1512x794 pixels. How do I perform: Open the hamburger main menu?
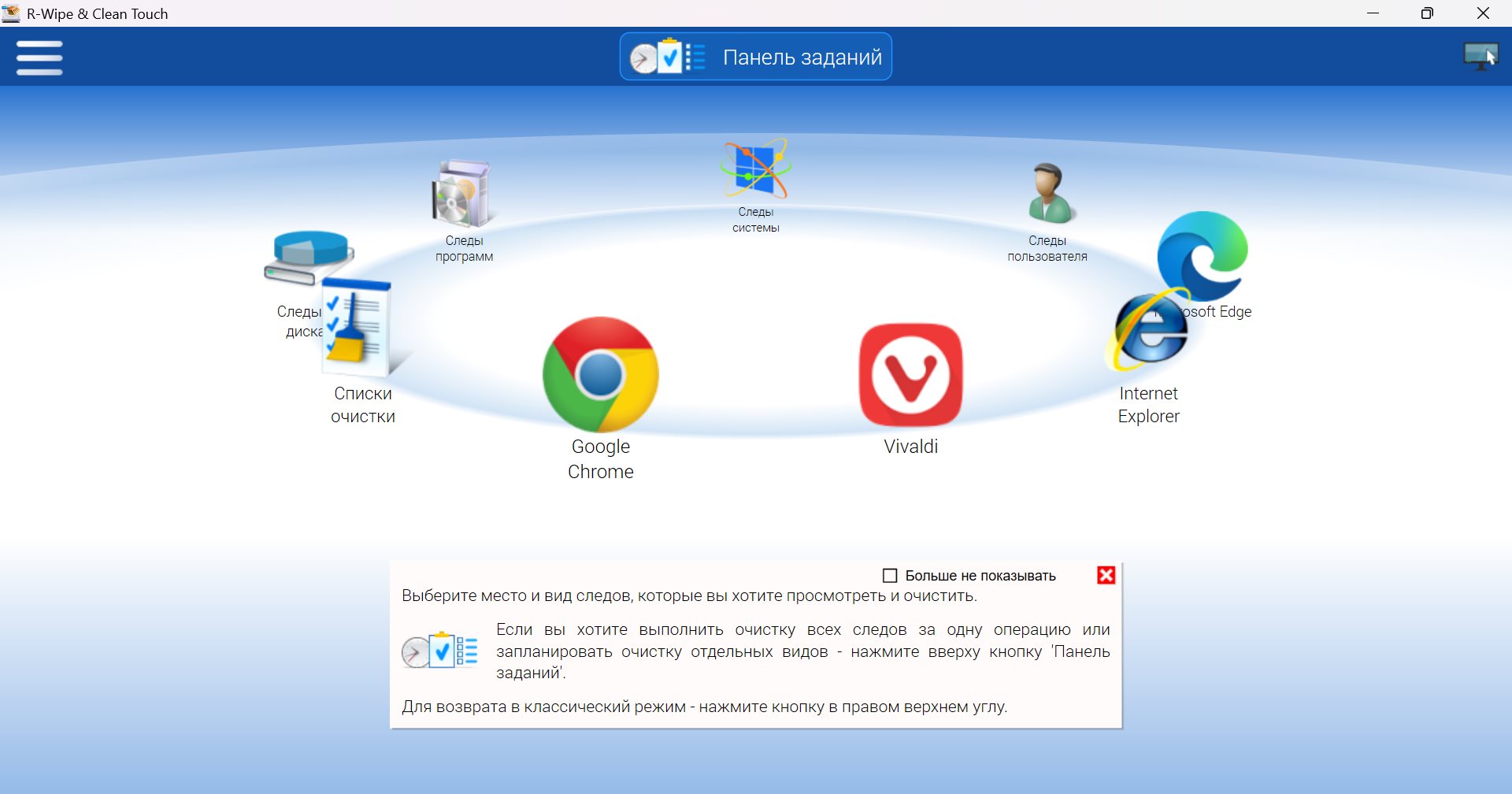[x=39, y=58]
